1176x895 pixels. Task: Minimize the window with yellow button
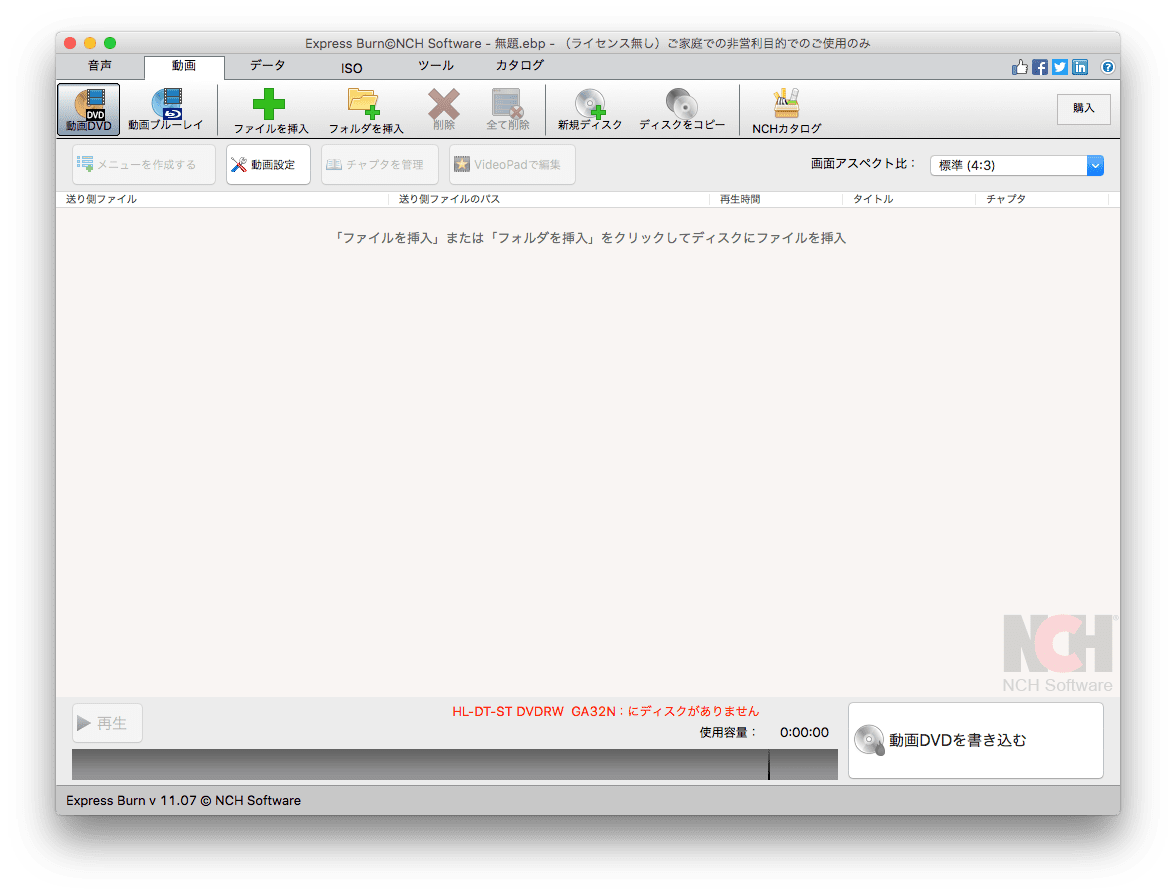tap(90, 43)
